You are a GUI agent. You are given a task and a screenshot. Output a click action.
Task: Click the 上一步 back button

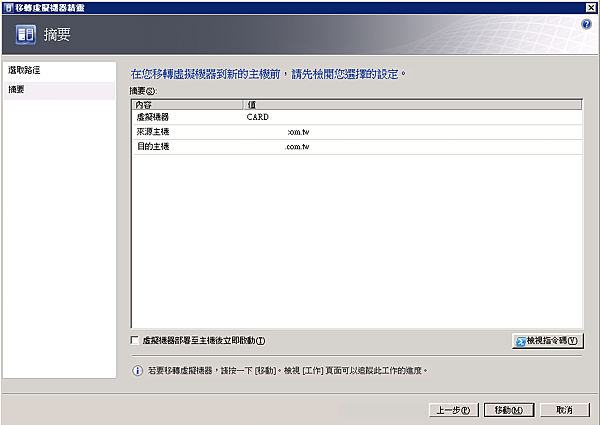453,410
